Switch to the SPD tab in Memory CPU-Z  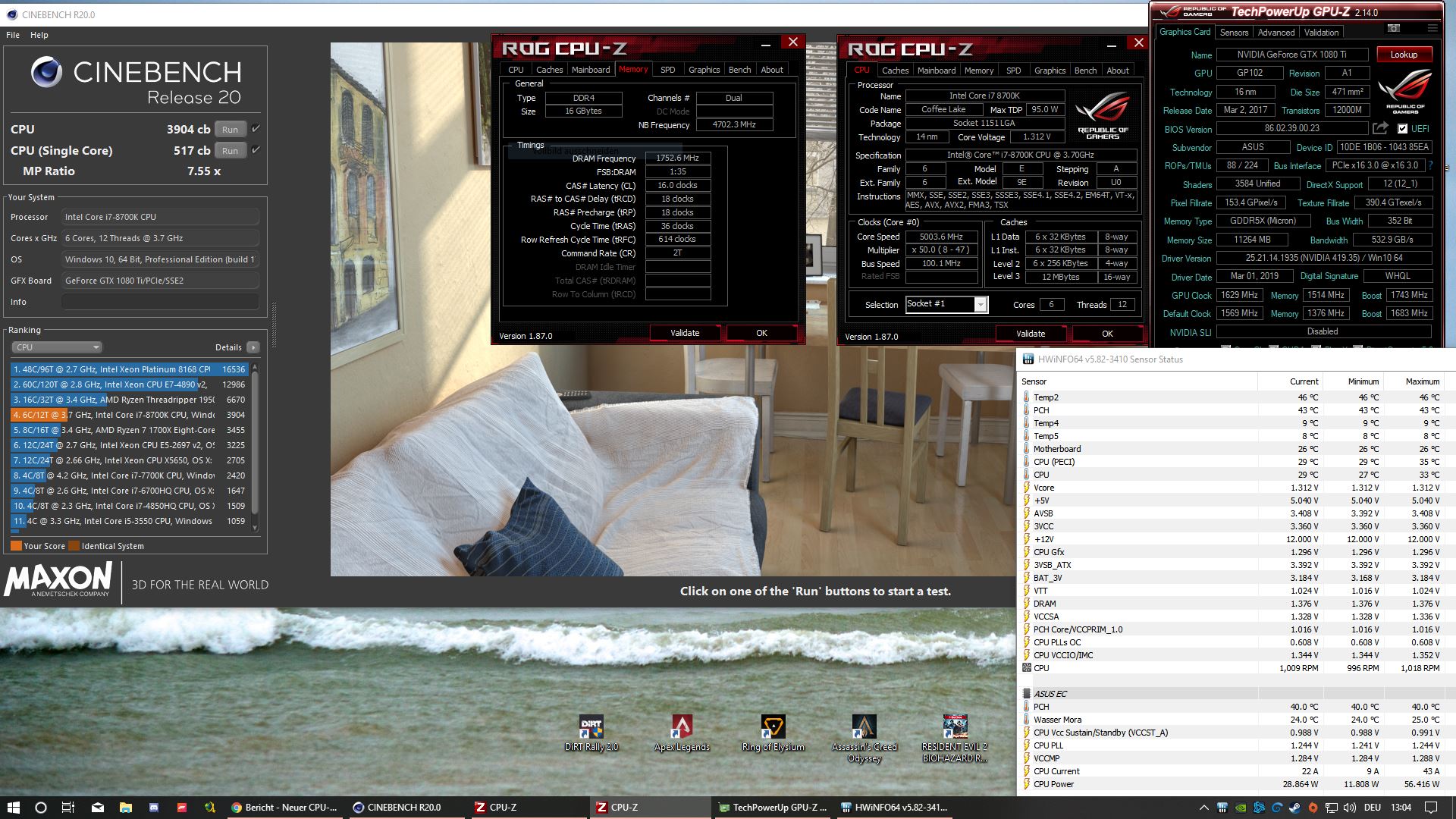click(667, 70)
